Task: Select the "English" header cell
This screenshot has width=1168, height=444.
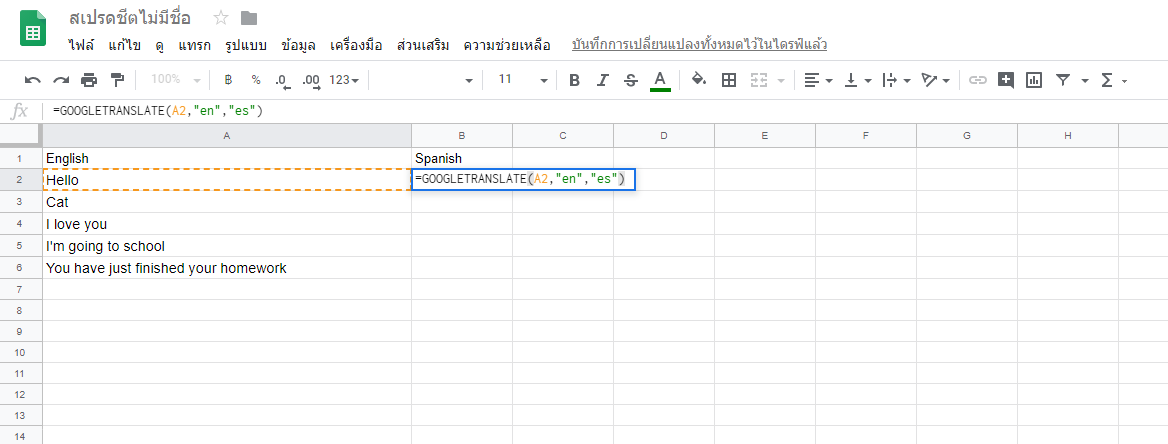Action: pos(227,158)
